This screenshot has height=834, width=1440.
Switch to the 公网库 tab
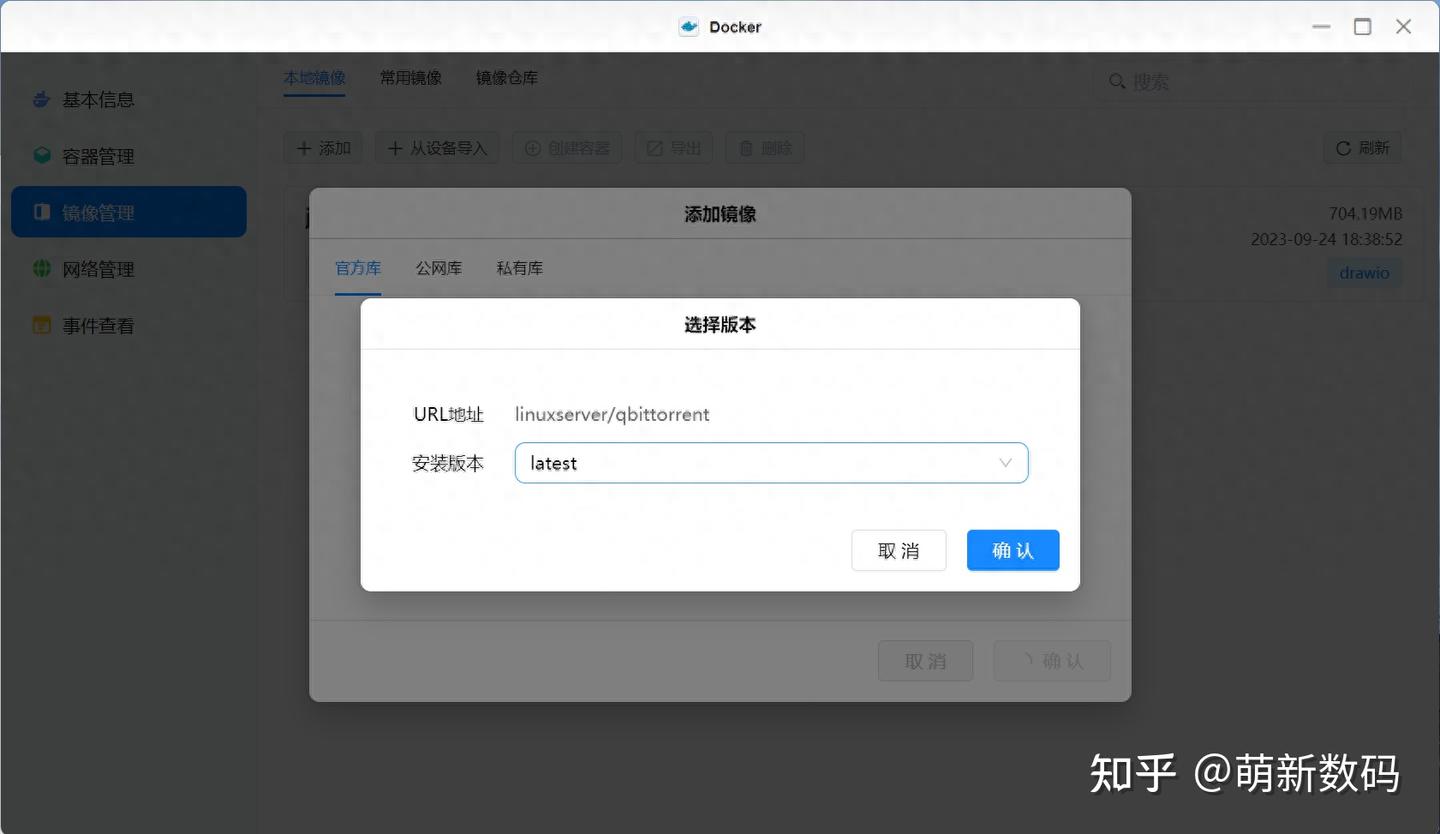click(438, 267)
